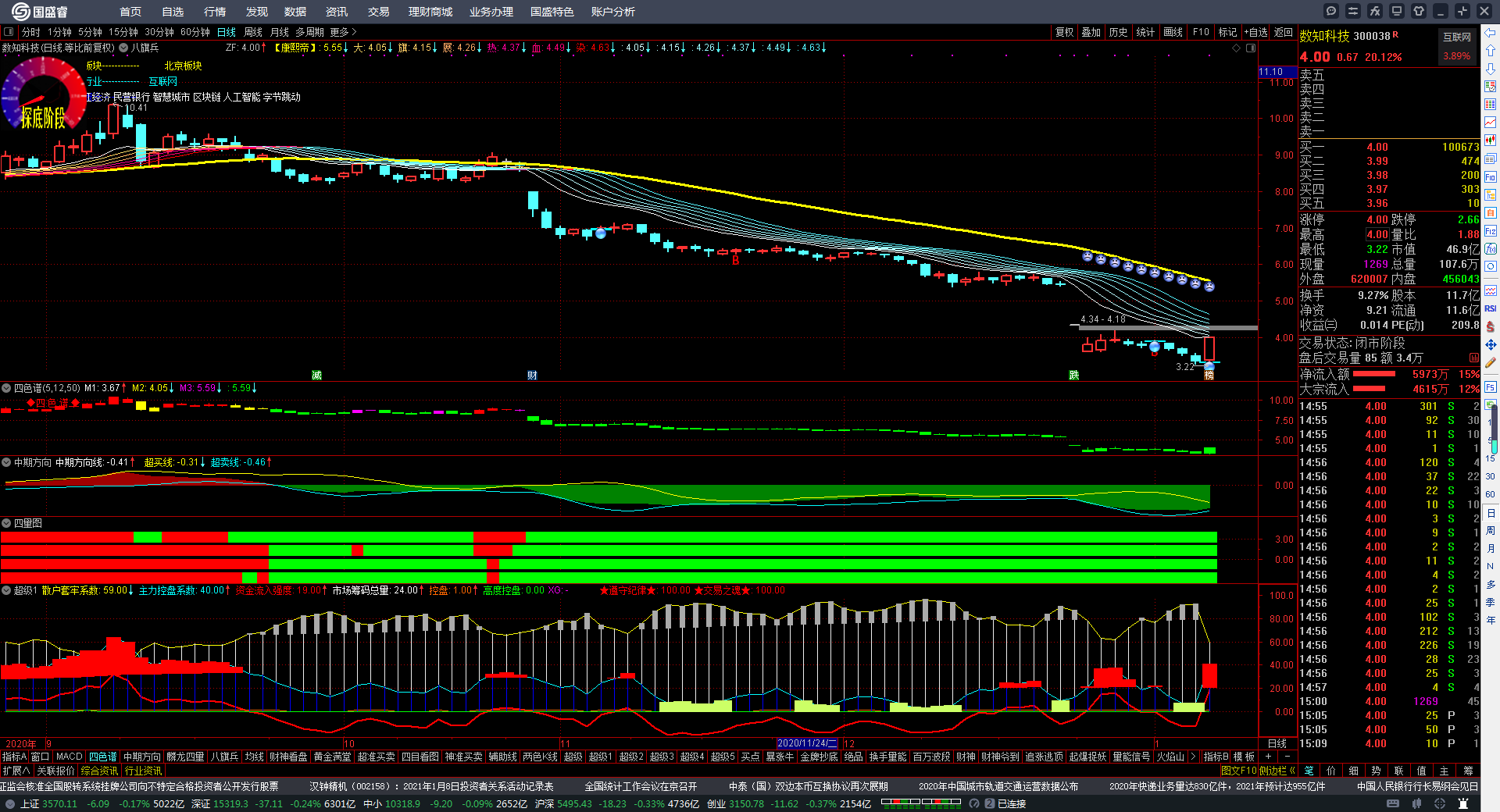
Task: Click the candlestick icon in status bar
Action: click(x=1416, y=803)
